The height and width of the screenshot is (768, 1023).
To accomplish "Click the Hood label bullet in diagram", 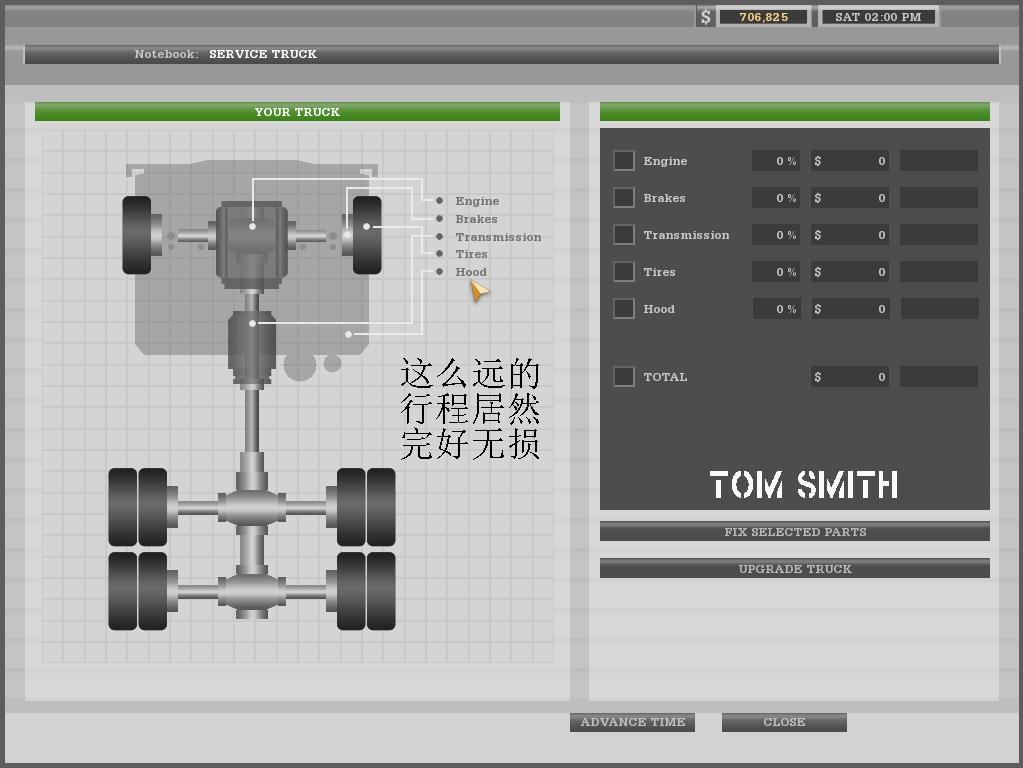I will 439,272.
